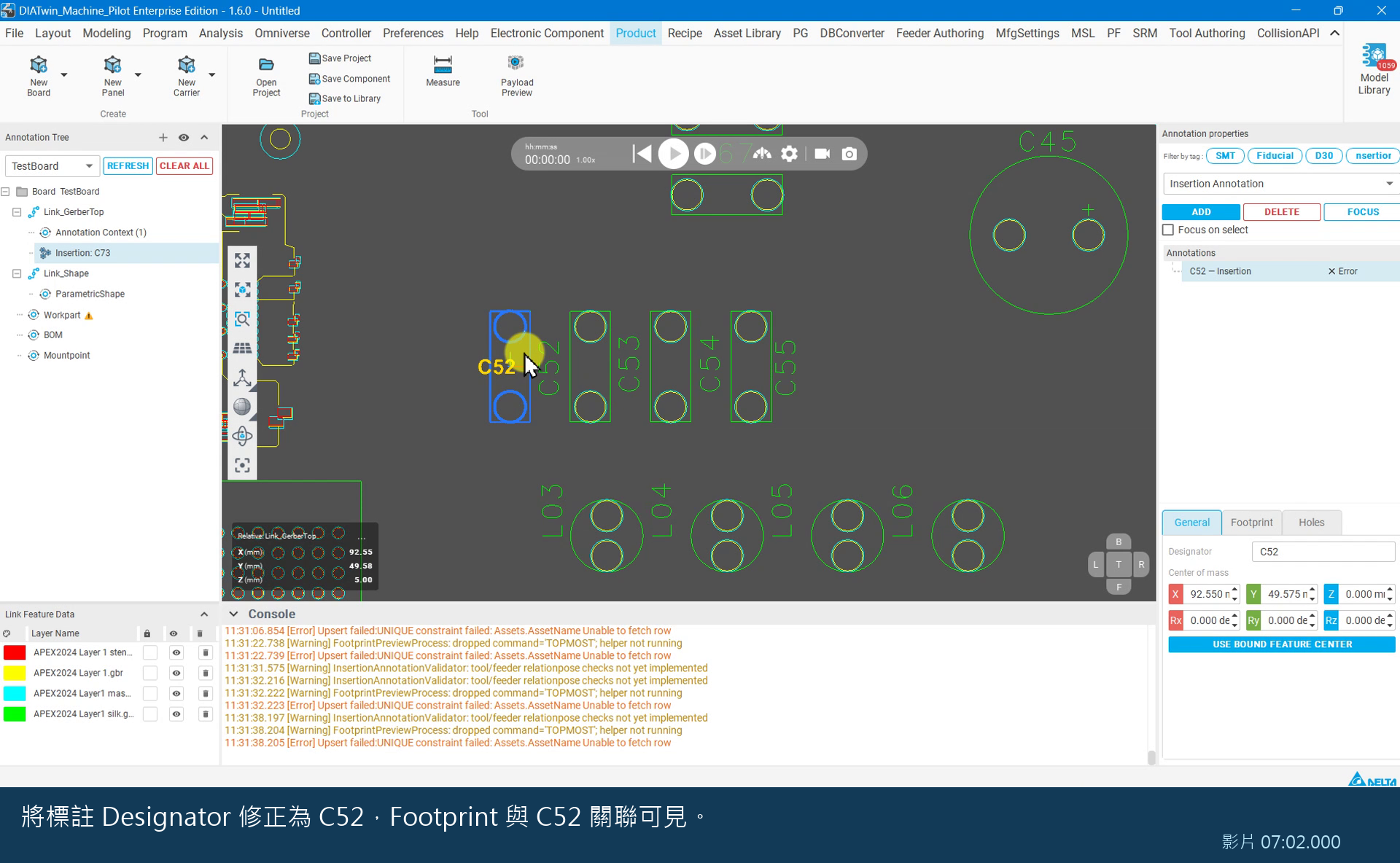Check lock box for APEX2024 Layer 1 stencil
The image size is (1400, 863).
(x=149, y=653)
